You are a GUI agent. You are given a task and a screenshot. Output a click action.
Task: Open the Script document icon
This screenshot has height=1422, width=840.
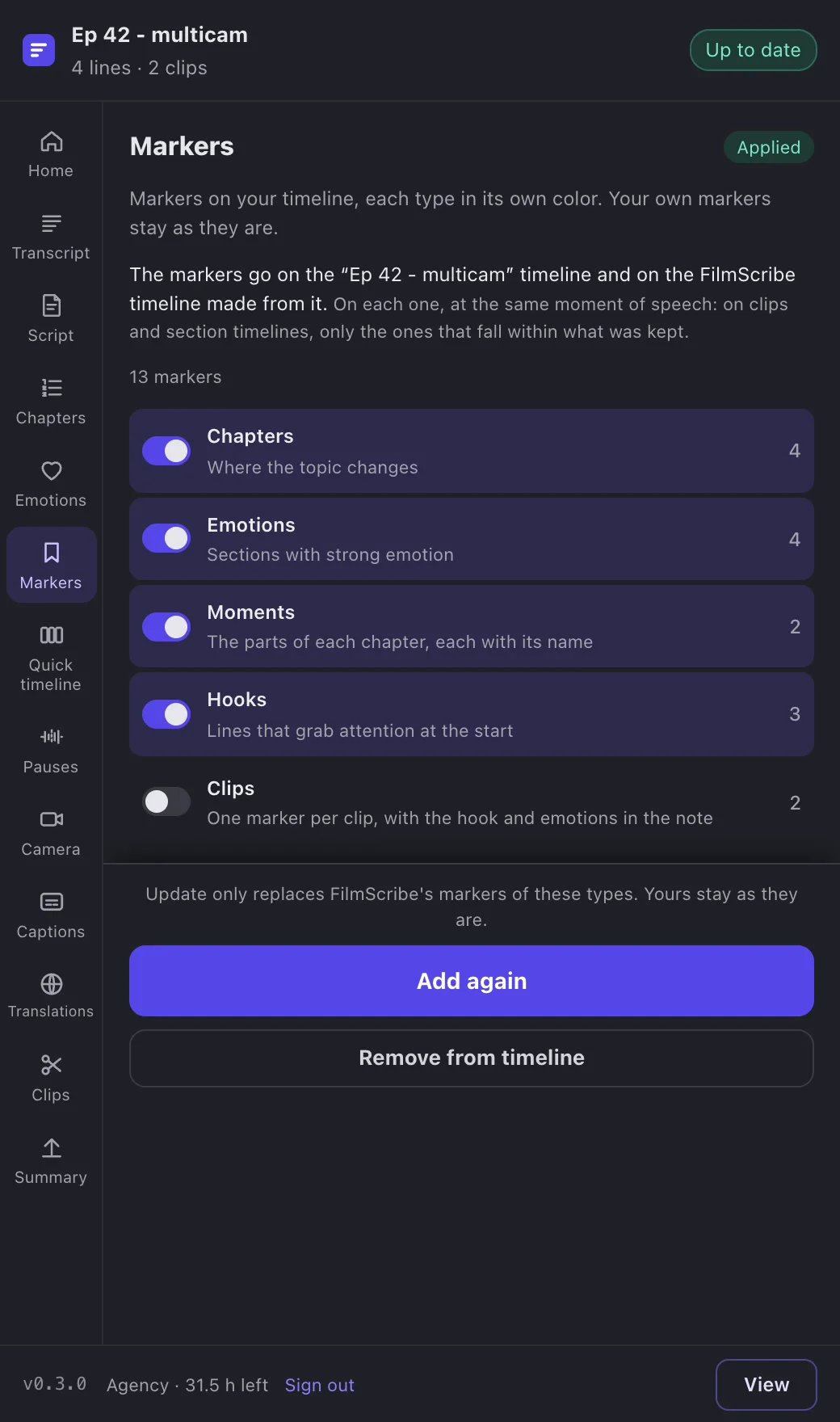(51, 306)
